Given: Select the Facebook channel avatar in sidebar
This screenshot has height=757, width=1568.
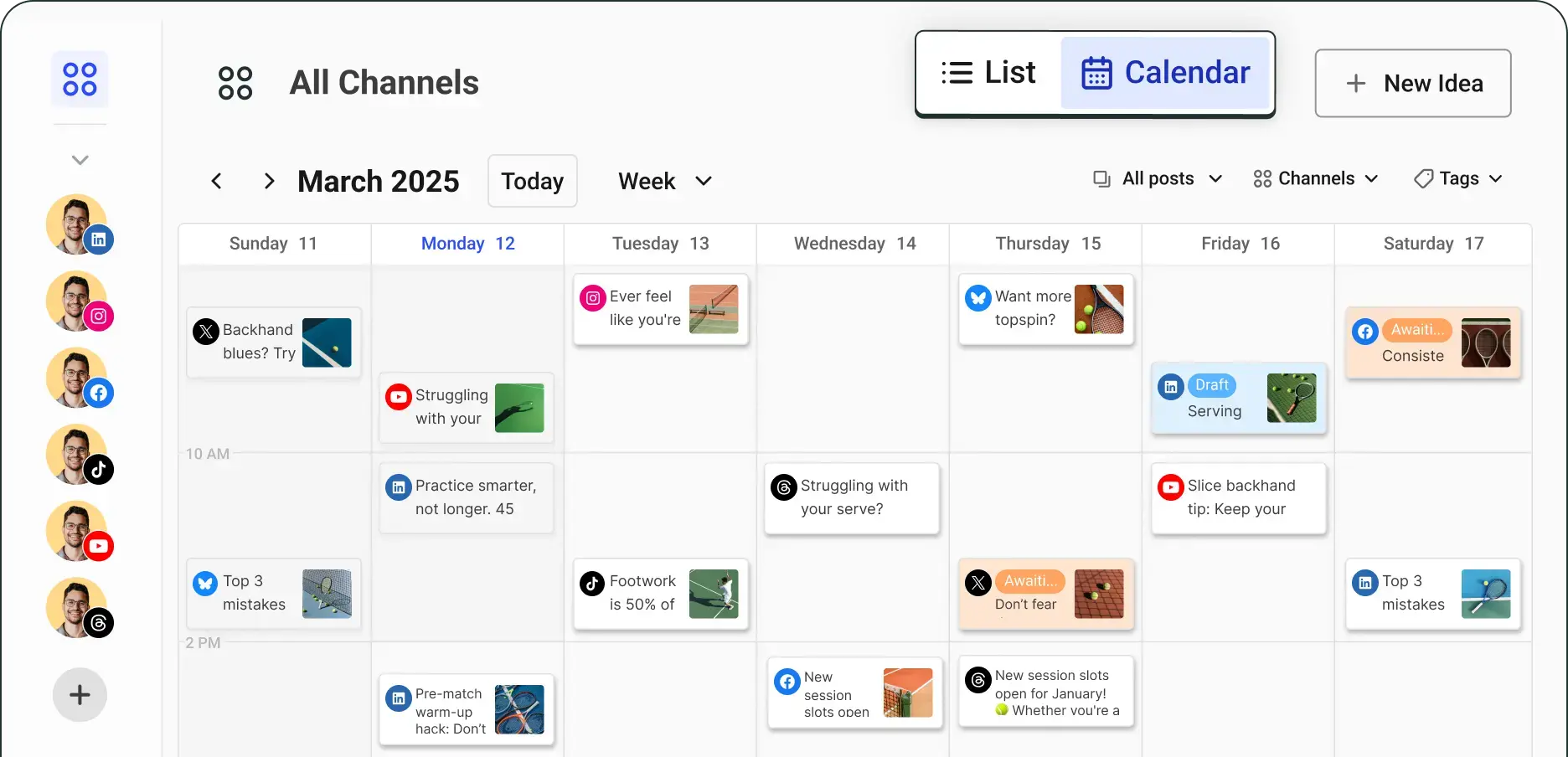Looking at the screenshot, I should point(76,378).
